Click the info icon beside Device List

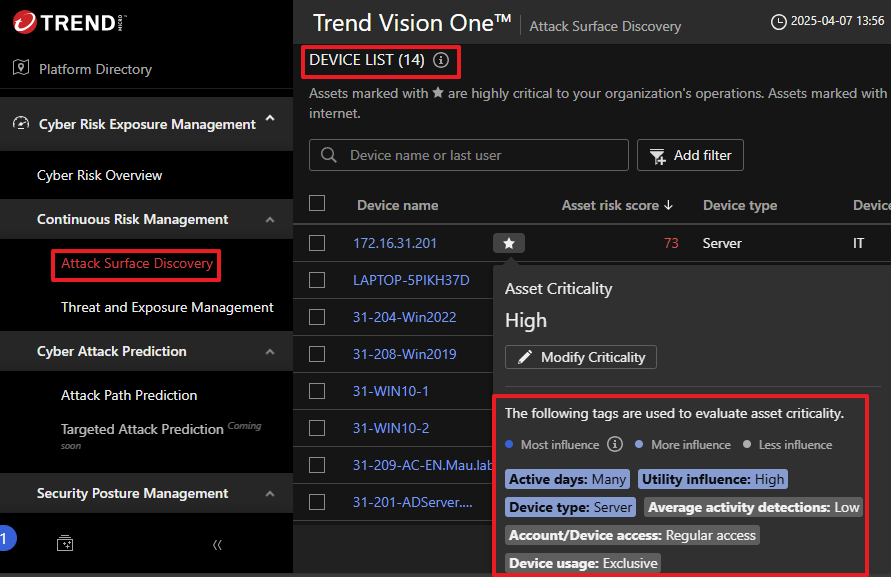(441, 61)
